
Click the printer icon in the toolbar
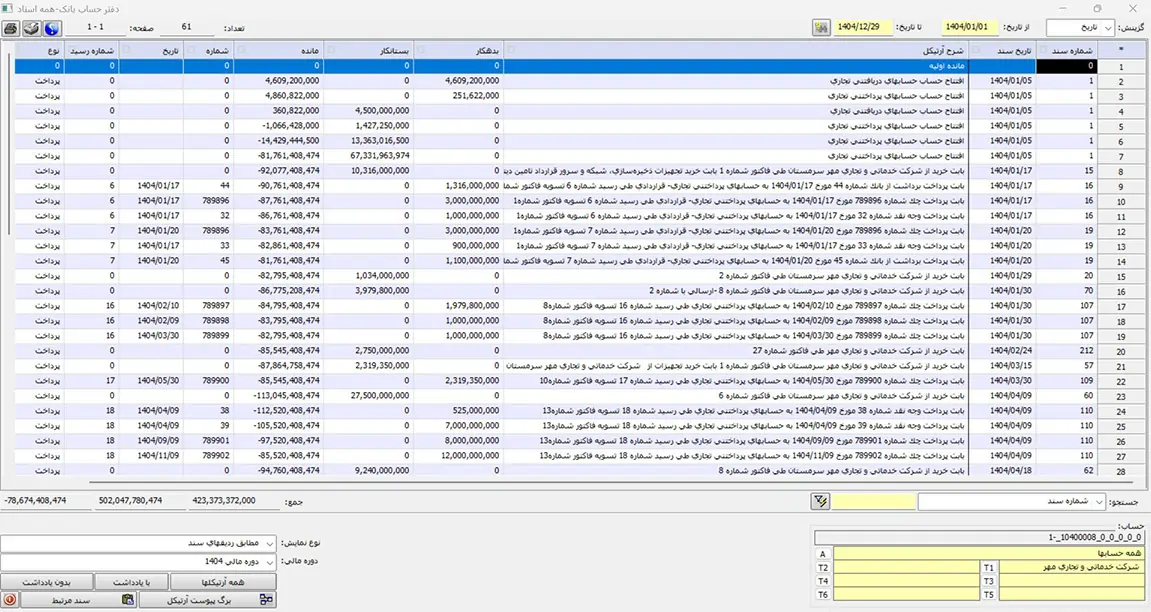11,28
